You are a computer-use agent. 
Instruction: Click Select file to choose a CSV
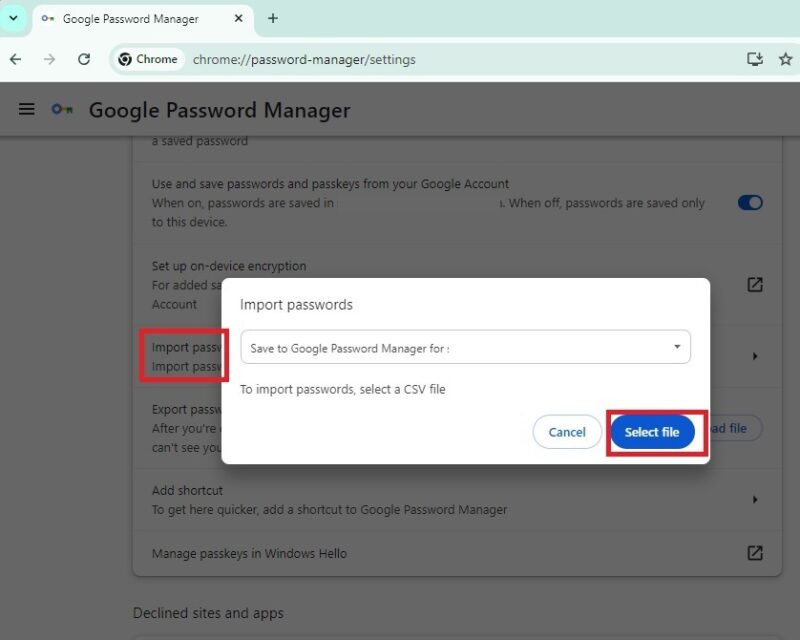point(653,432)
